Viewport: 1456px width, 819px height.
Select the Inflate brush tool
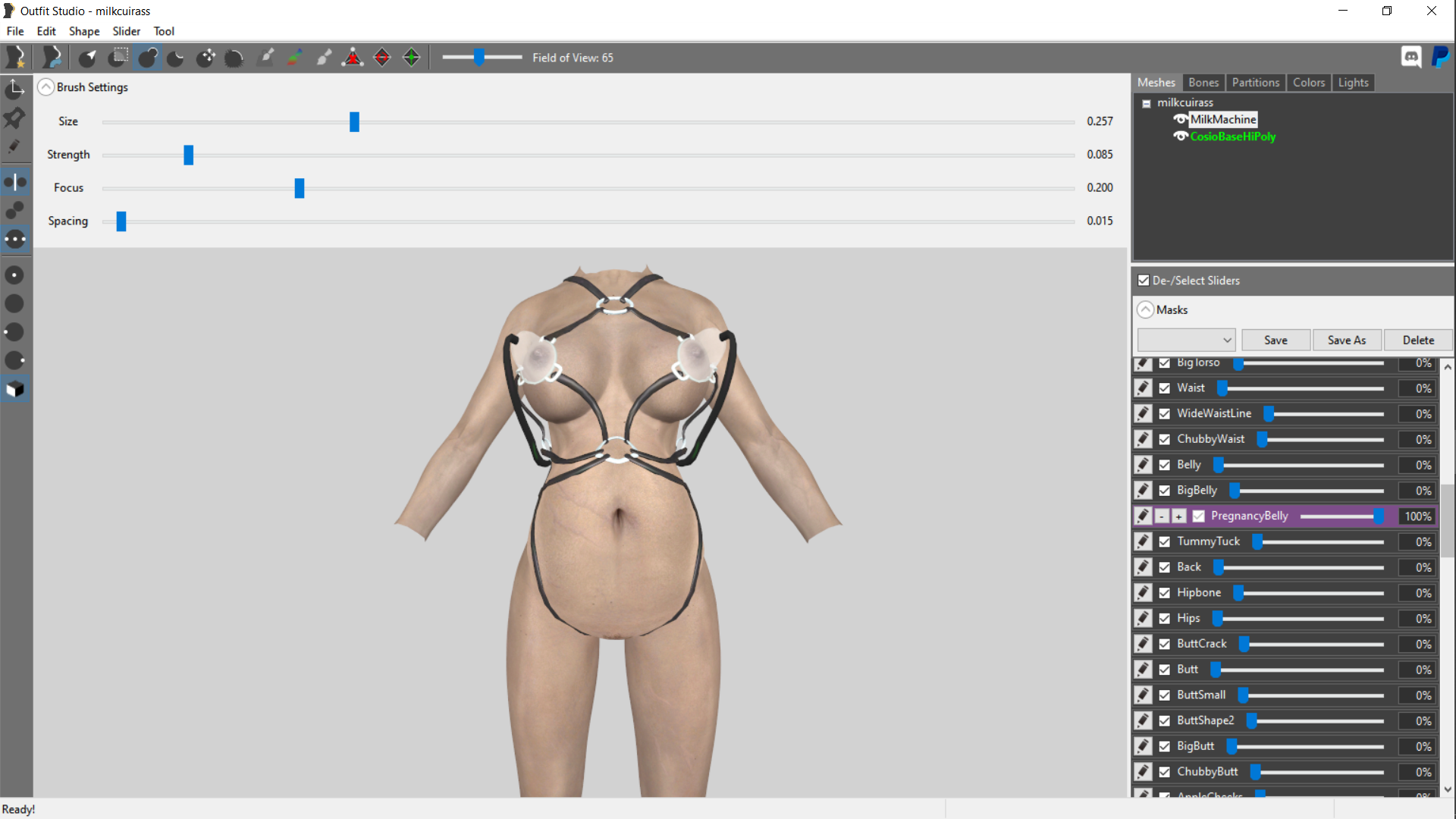(148, 58)
